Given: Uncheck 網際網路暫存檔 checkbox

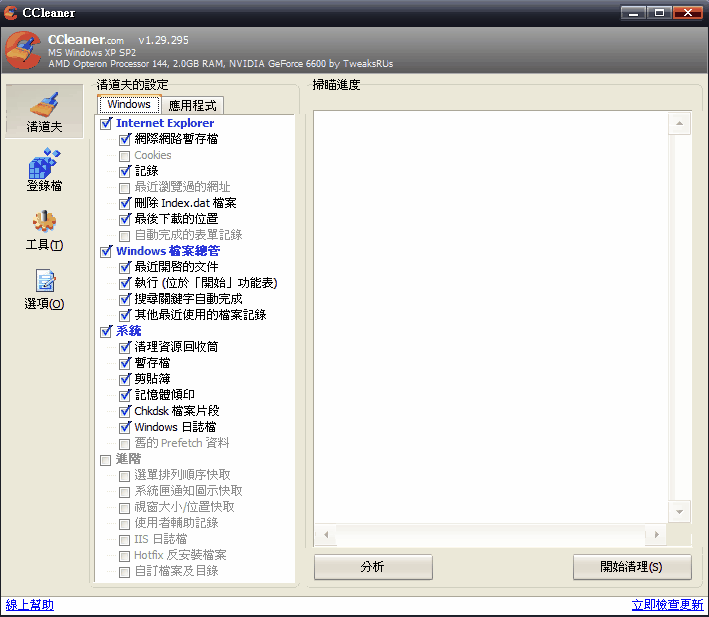Looking at the screenshot, I should tap(125, 139).
